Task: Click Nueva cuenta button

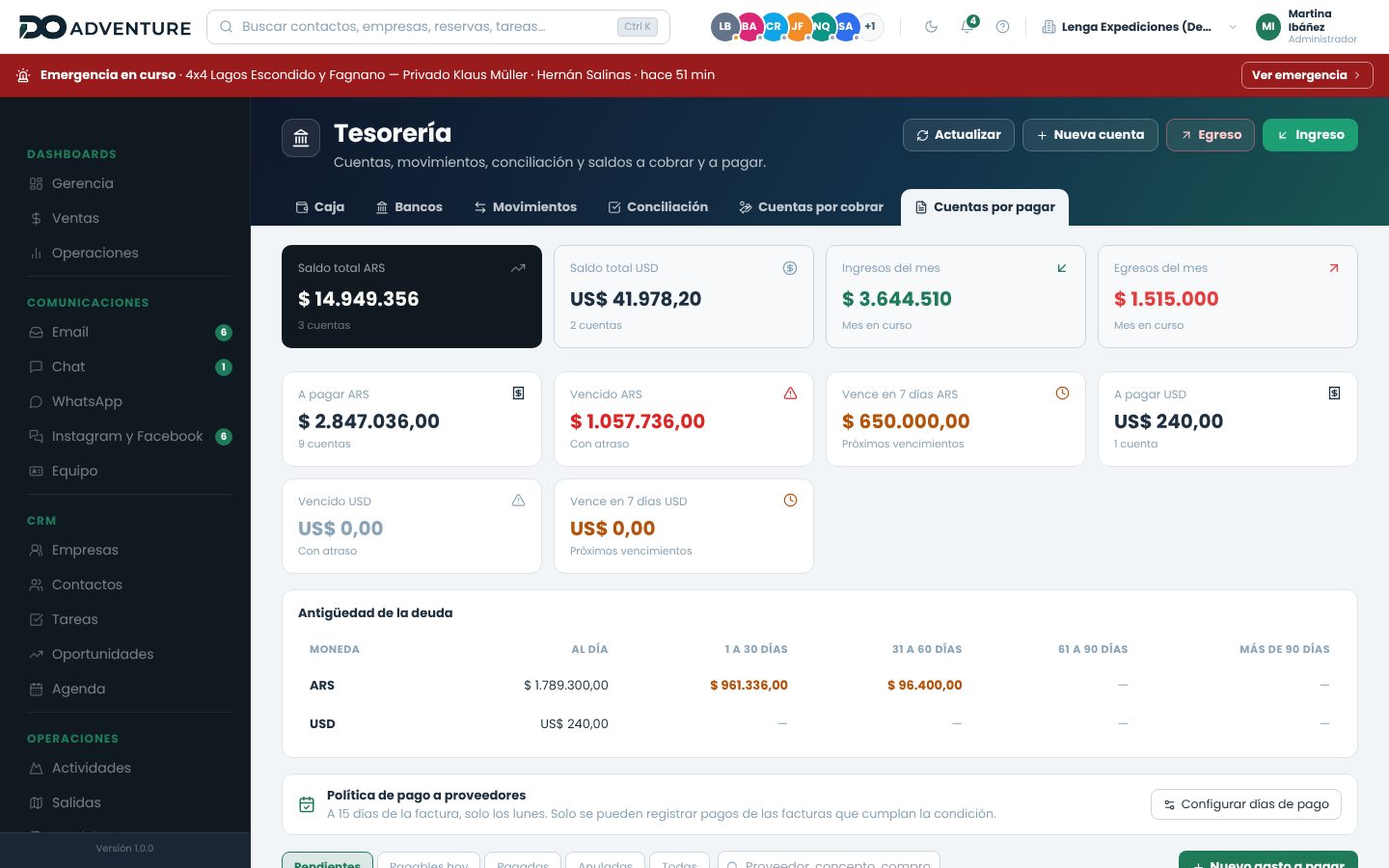Action: [1090, 135]
